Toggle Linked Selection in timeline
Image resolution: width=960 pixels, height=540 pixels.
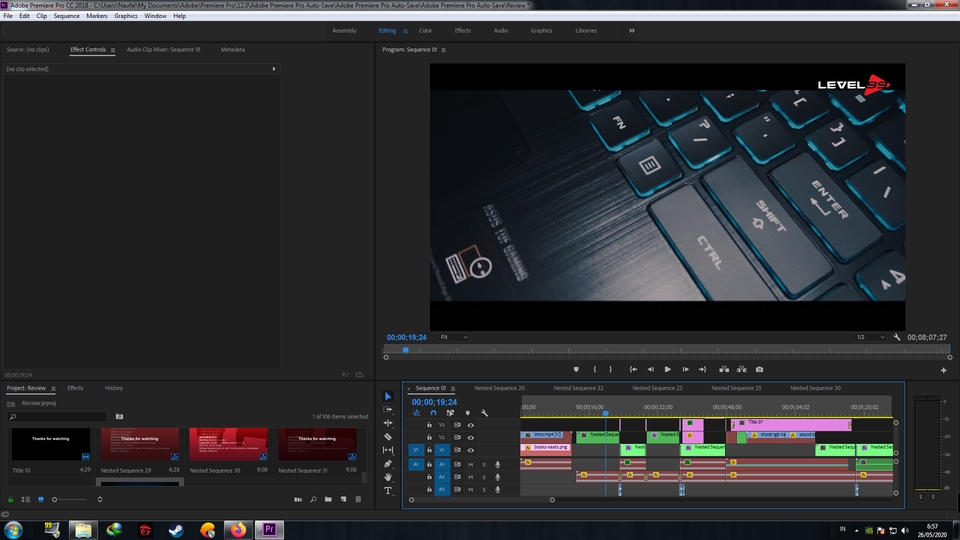pos(451,413)
